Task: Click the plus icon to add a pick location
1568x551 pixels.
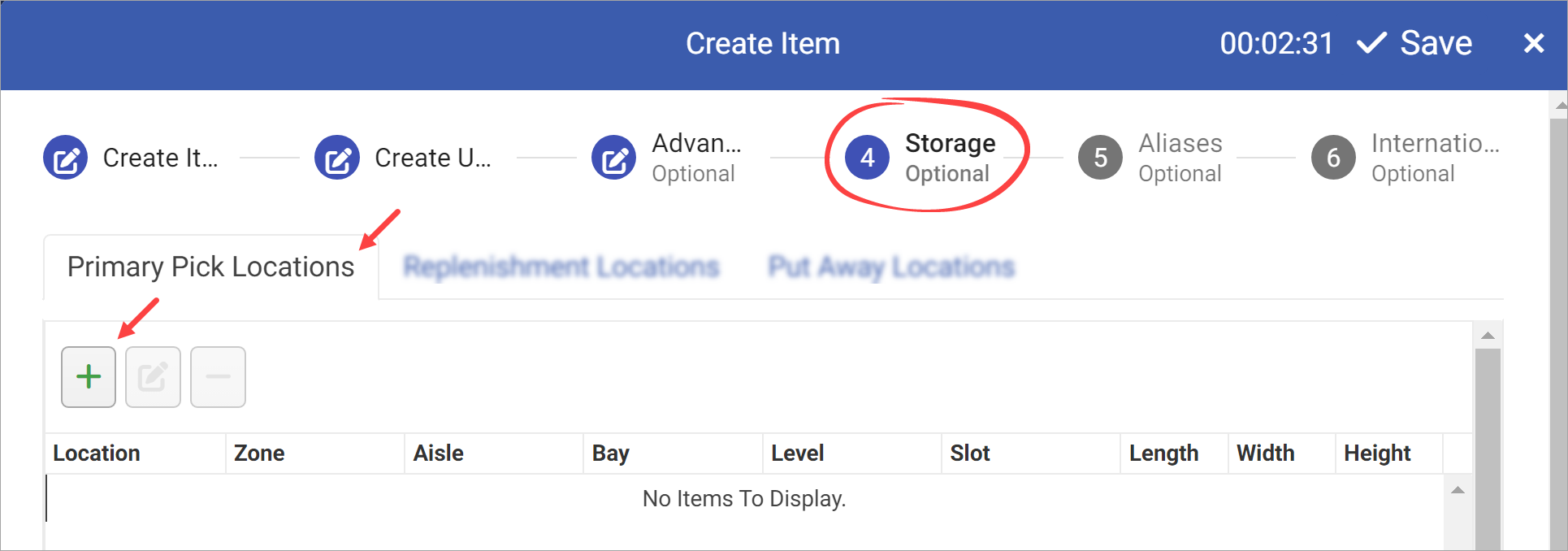Action: [88, 375]
